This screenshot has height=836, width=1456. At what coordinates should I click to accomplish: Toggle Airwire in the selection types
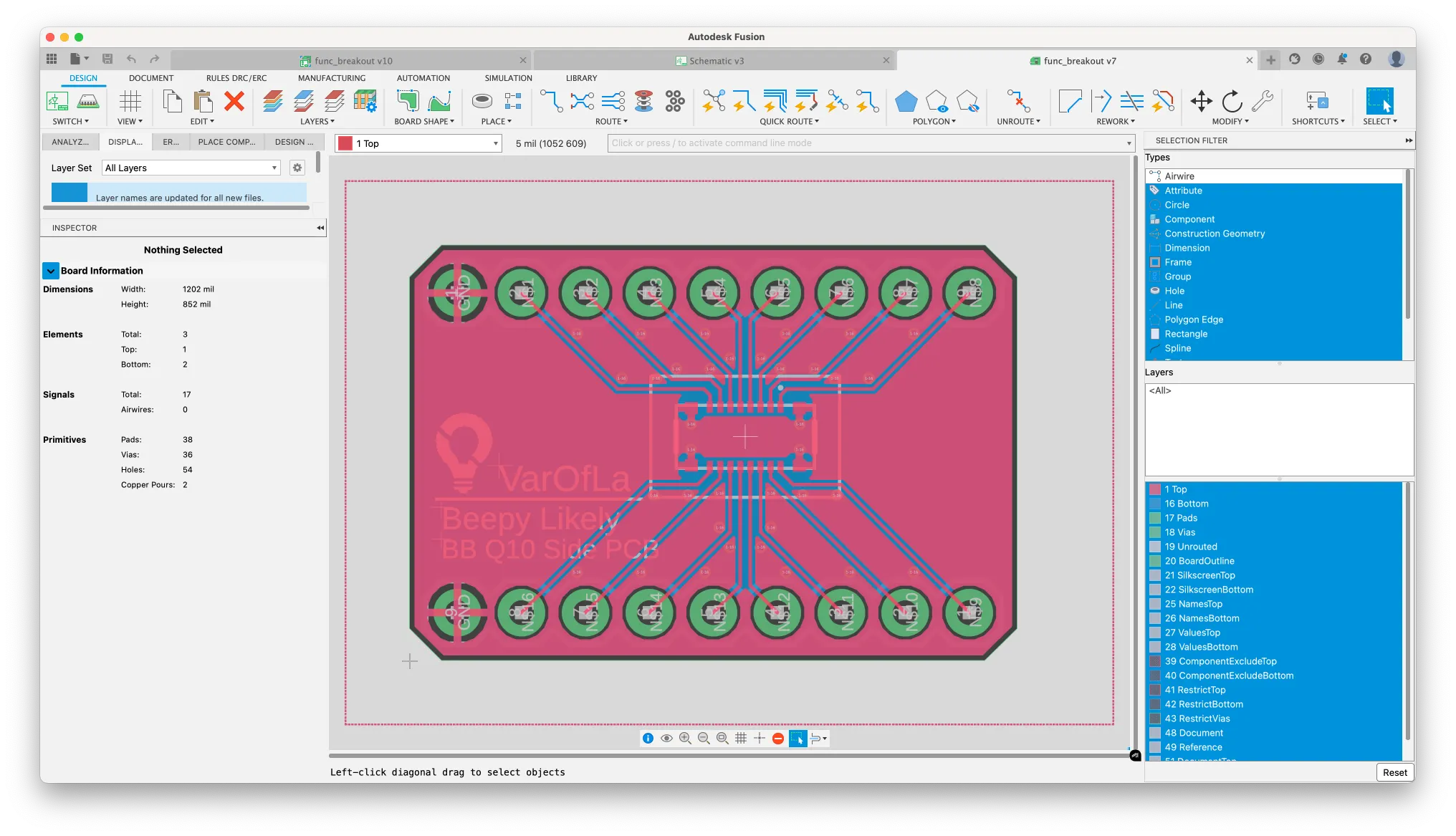pyautogui.click(x=1179, y=176)
